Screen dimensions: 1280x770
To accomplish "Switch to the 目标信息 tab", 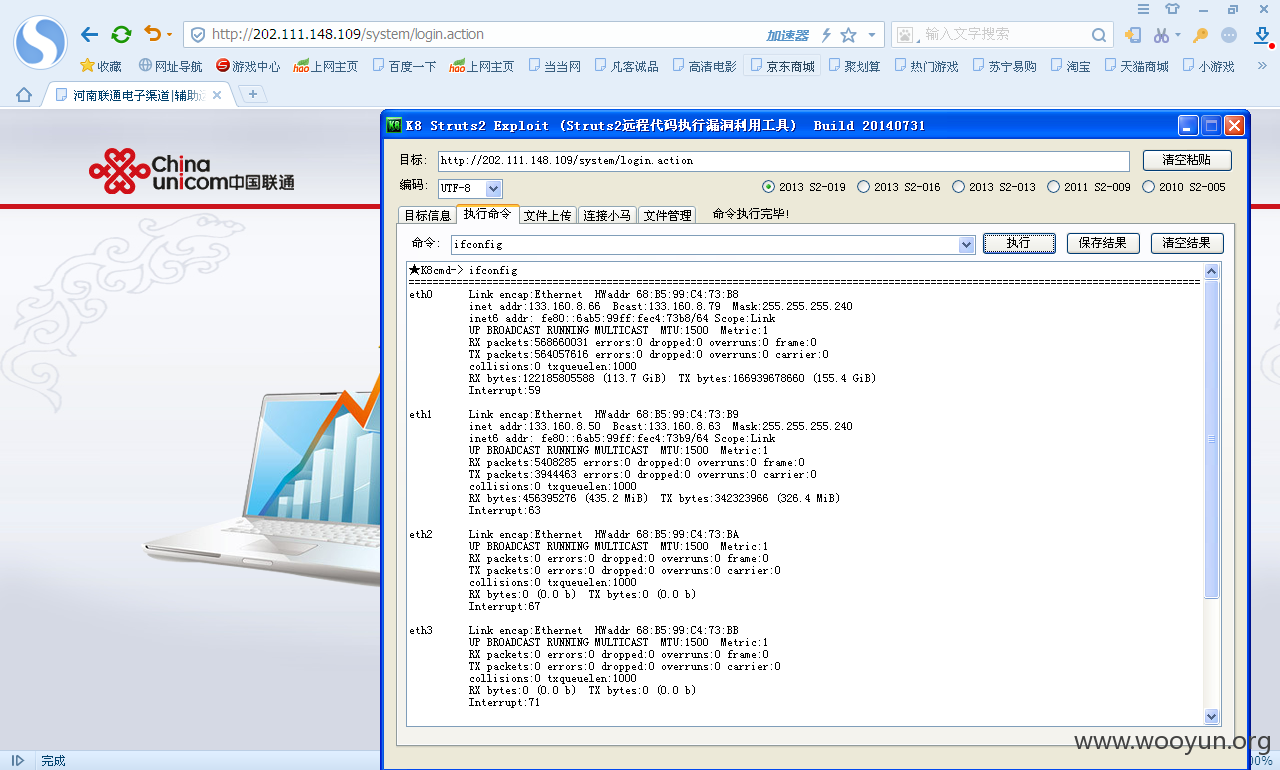I will (x=427, y=215).
